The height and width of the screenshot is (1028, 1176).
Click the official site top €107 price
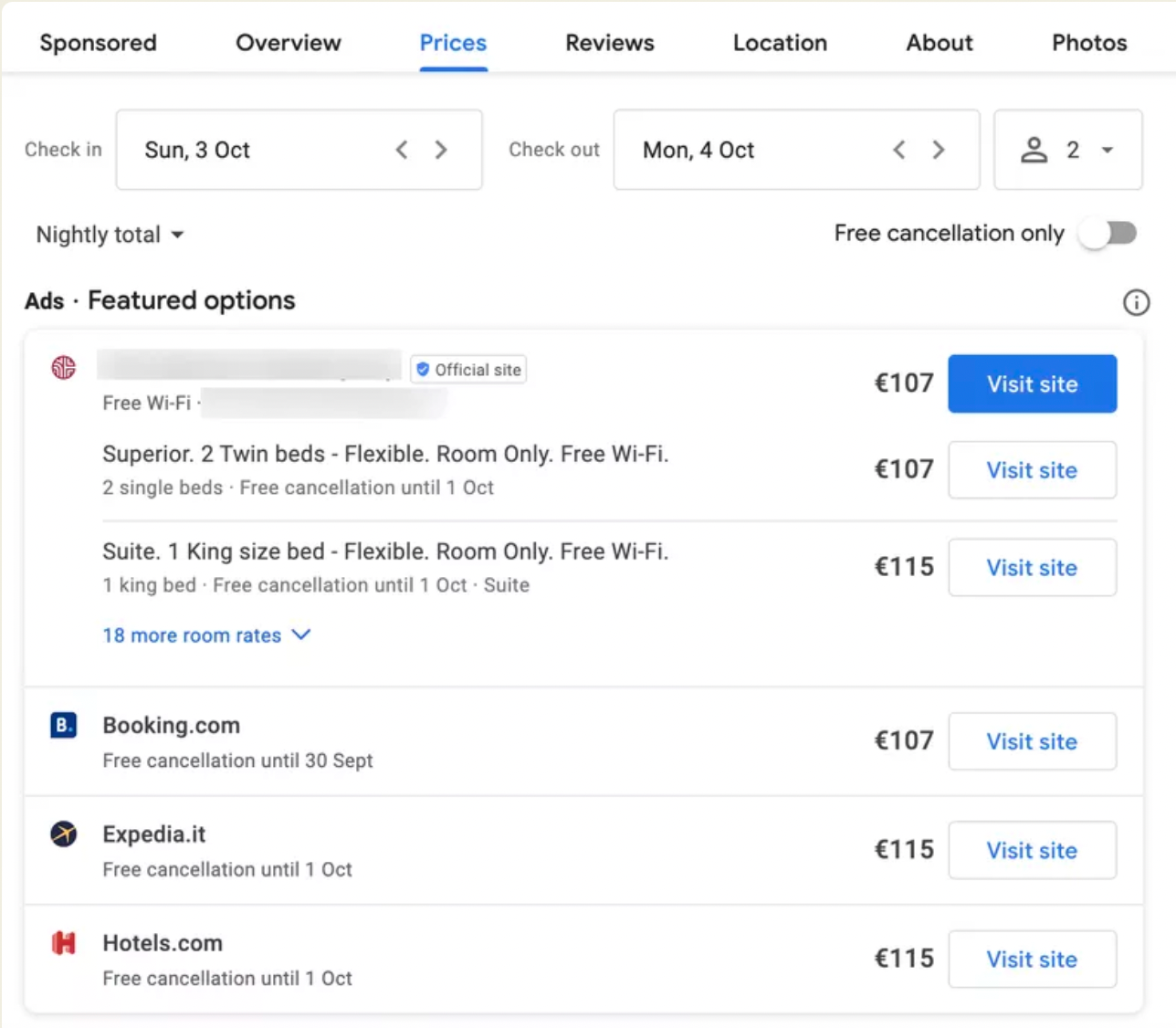click(x=904, y=383)
